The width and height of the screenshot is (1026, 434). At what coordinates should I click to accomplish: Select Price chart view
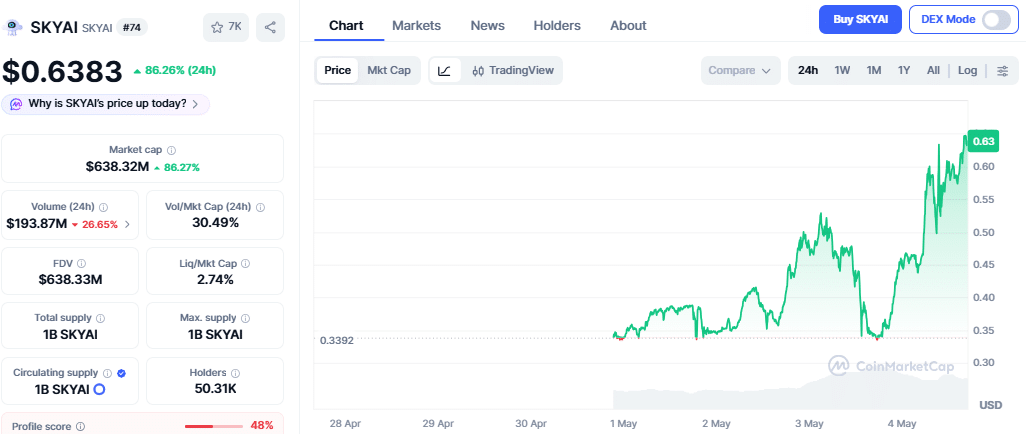coord(338,71)
